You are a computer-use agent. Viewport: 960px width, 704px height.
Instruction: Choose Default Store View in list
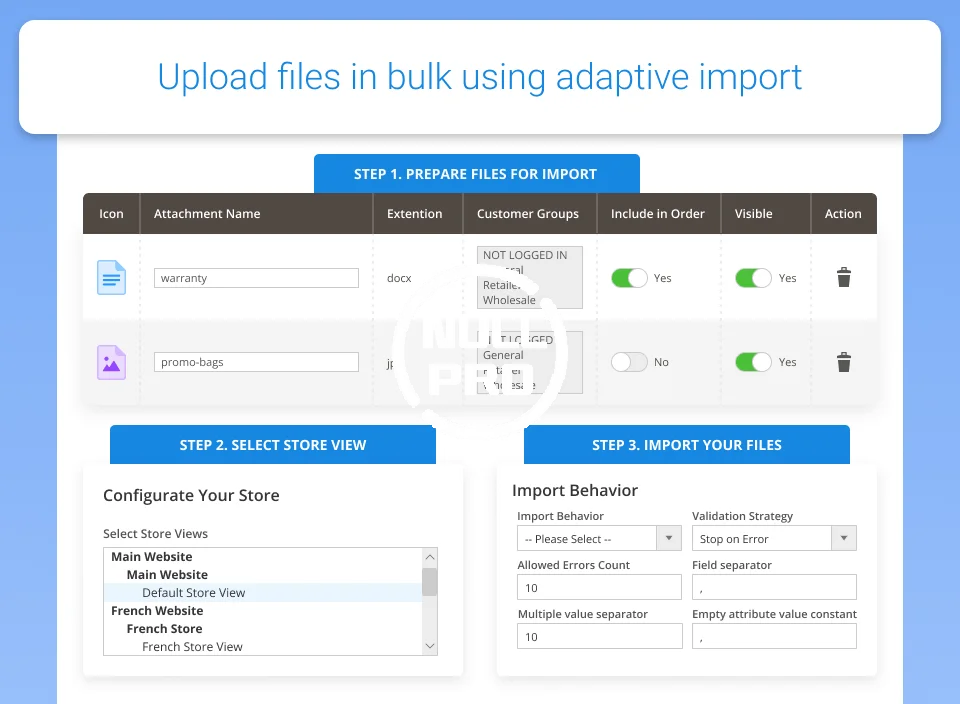coord(193,593)
